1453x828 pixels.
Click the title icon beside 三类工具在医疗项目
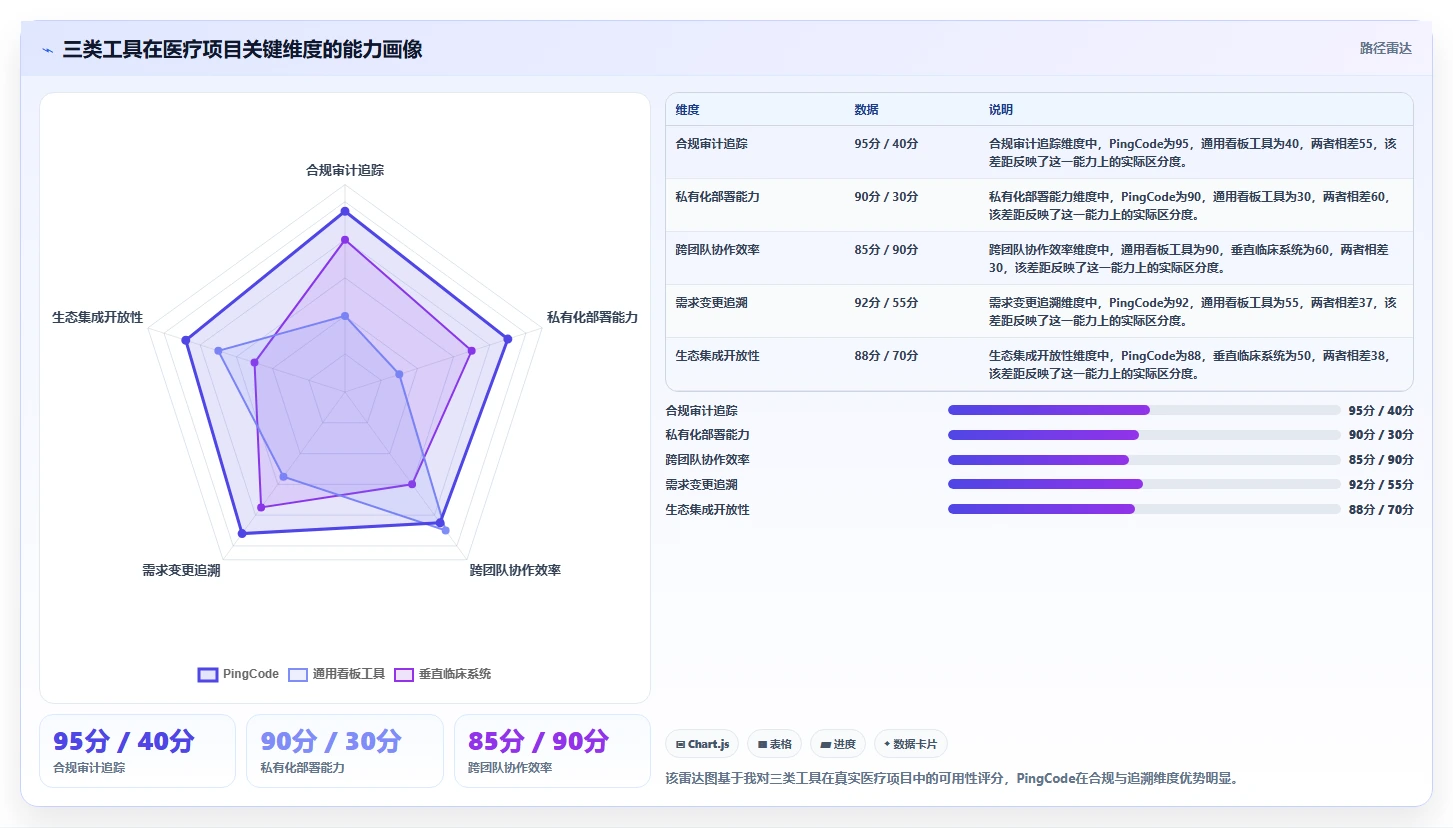[x=47, y=50]
